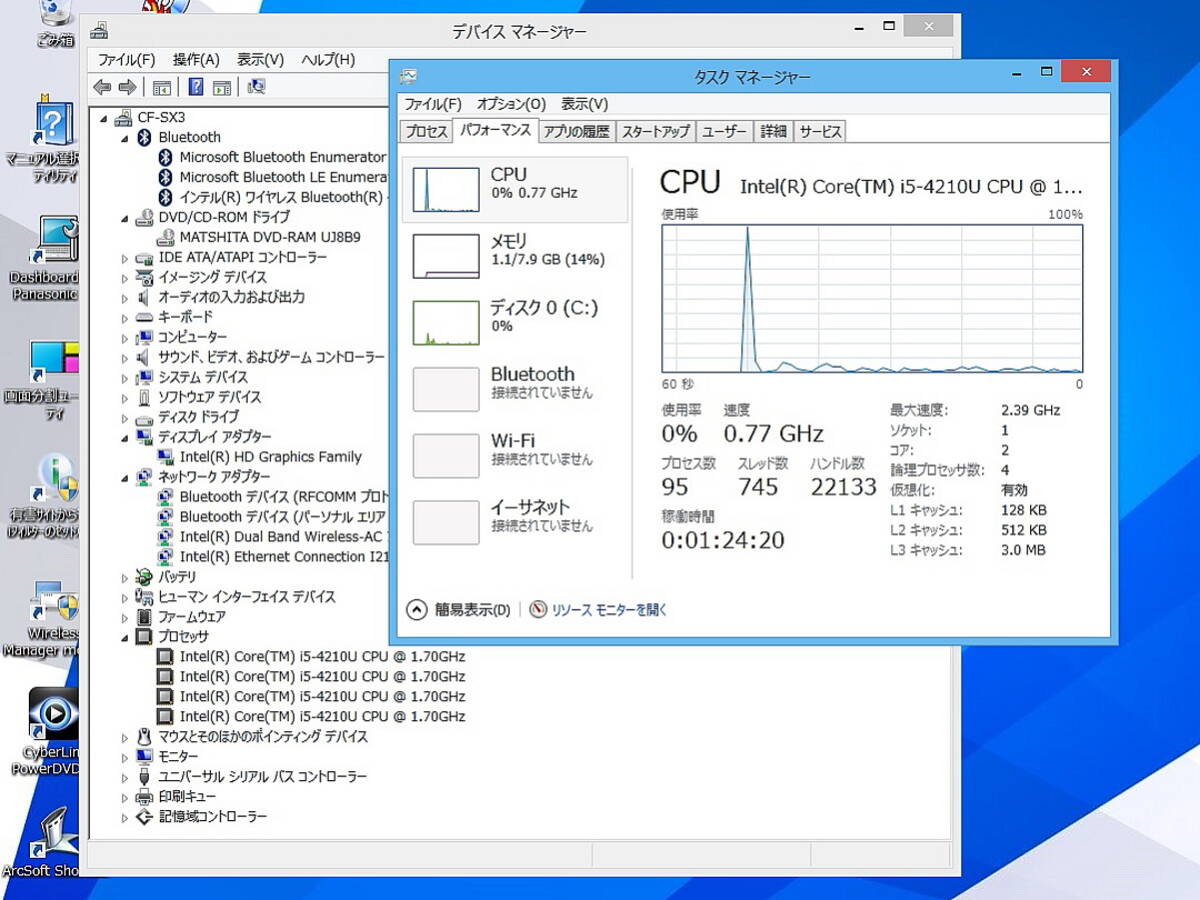
Task: Switch to the スタートアップ tab
Action: point(655,131)
